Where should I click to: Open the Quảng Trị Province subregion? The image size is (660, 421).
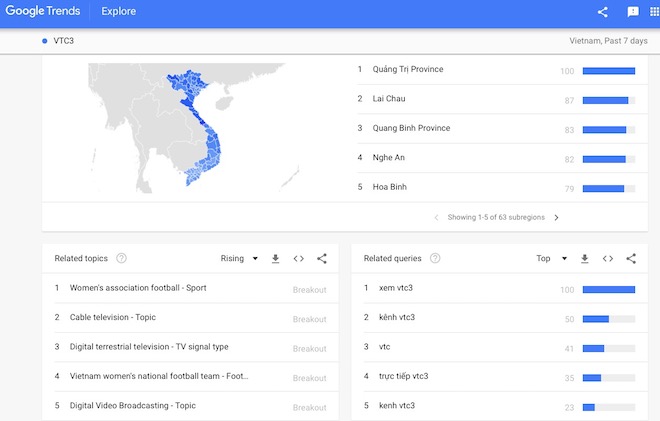(407, 70)
